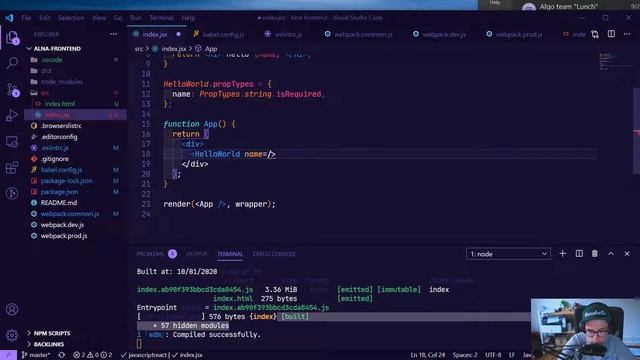640x360 pixels.
Task: Open the Accounts menu icon
Action: pos(12,309)
